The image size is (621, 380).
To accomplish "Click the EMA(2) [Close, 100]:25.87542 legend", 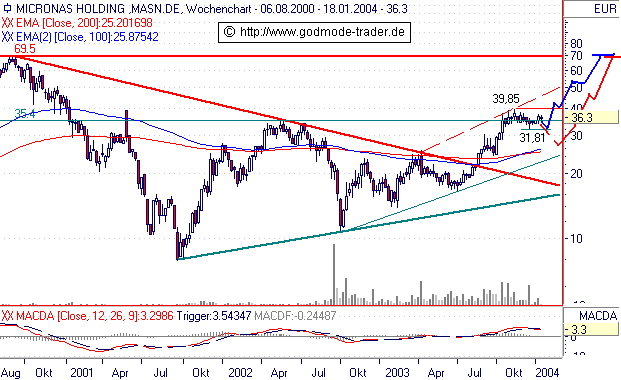I will point(87,37).
